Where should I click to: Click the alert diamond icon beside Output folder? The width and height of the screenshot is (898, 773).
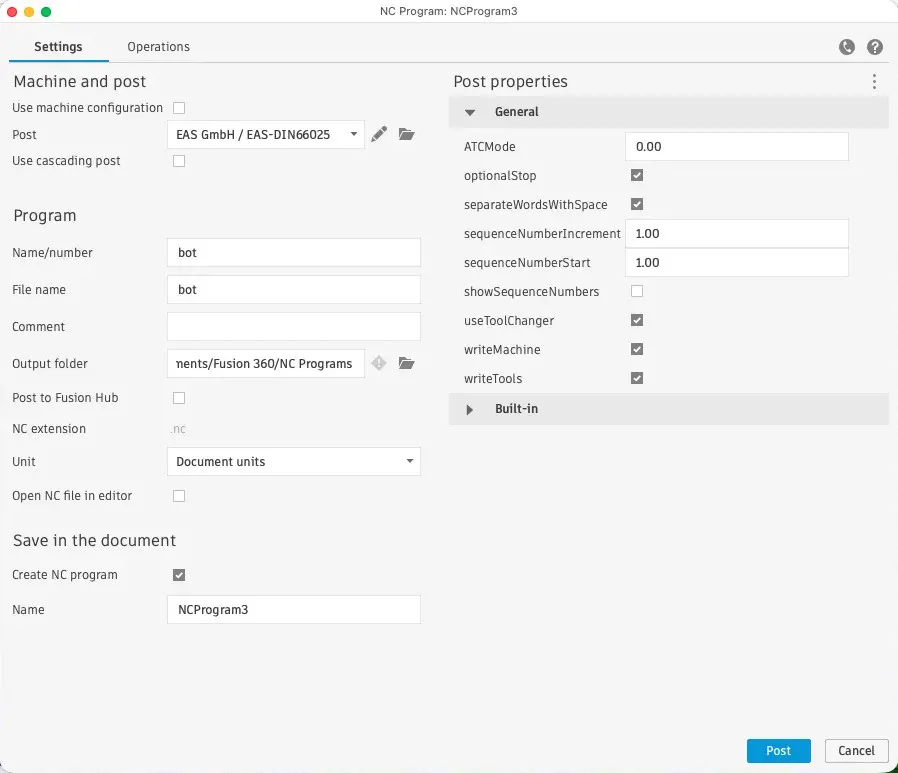(x=378, y=363)
